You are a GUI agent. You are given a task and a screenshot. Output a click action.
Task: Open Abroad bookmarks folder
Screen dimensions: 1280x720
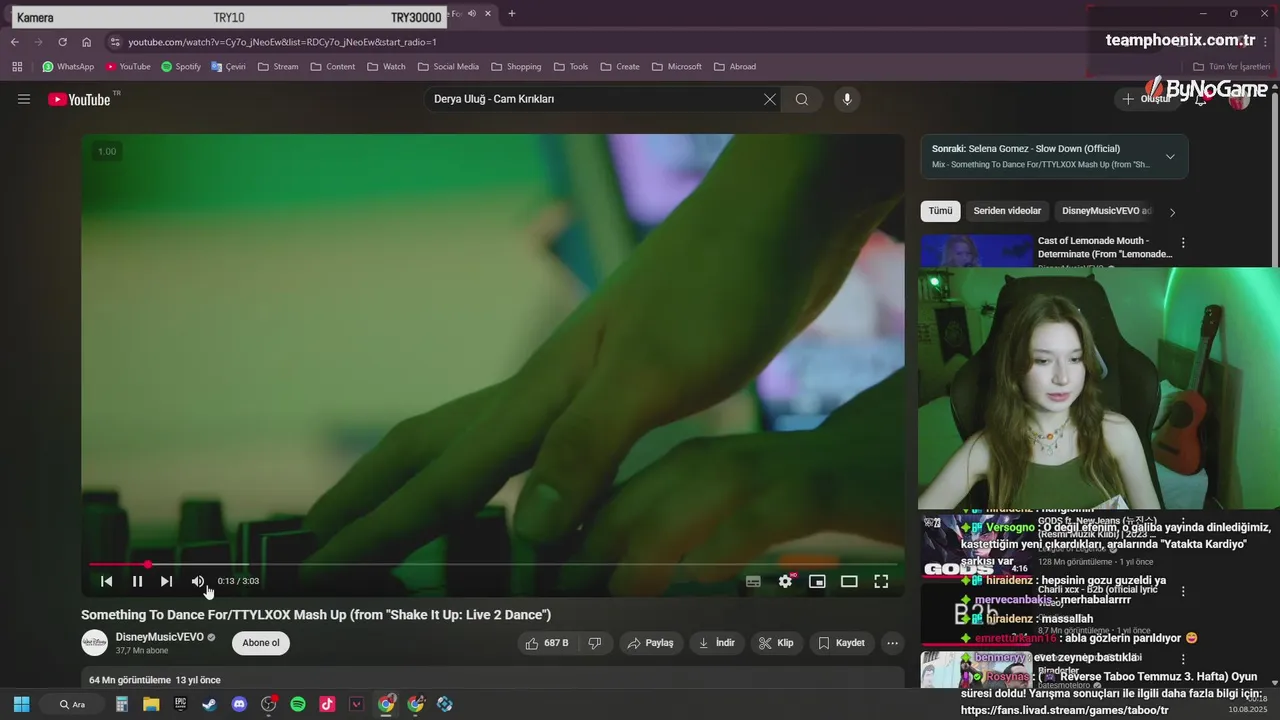click(735, 67)
